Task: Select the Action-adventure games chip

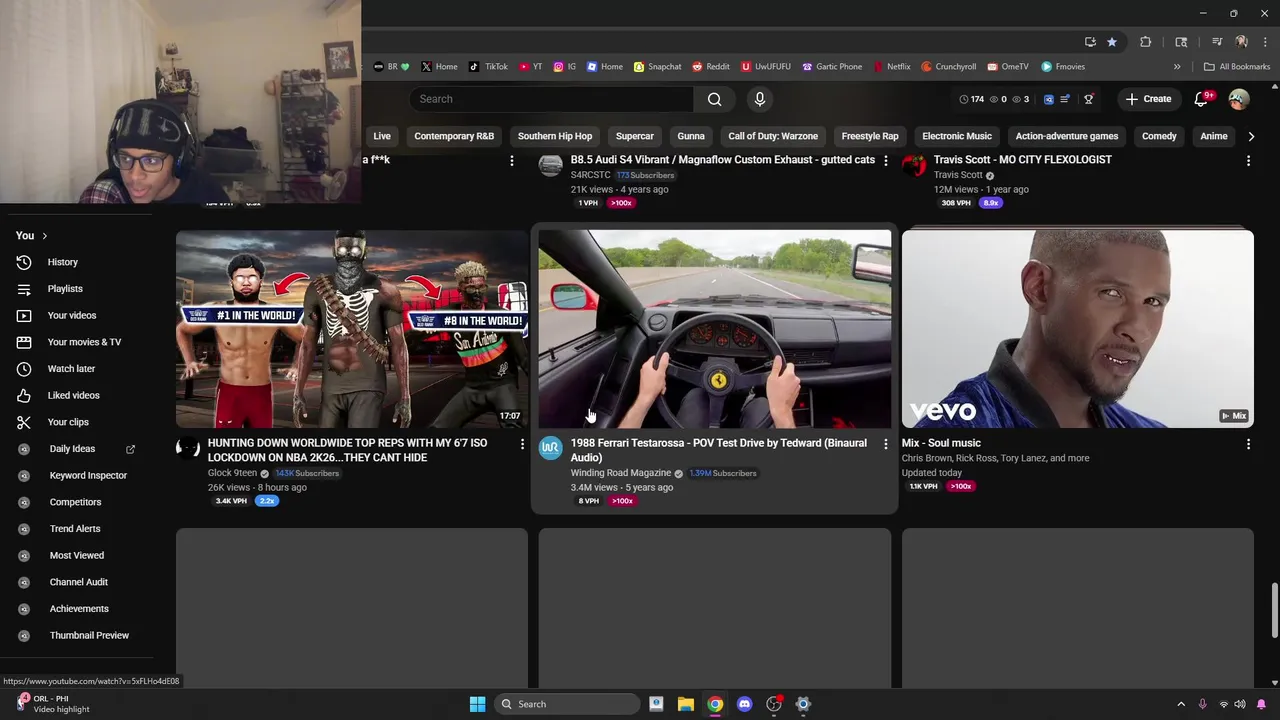Action: pyautogui.click(x=1067, y=136)
